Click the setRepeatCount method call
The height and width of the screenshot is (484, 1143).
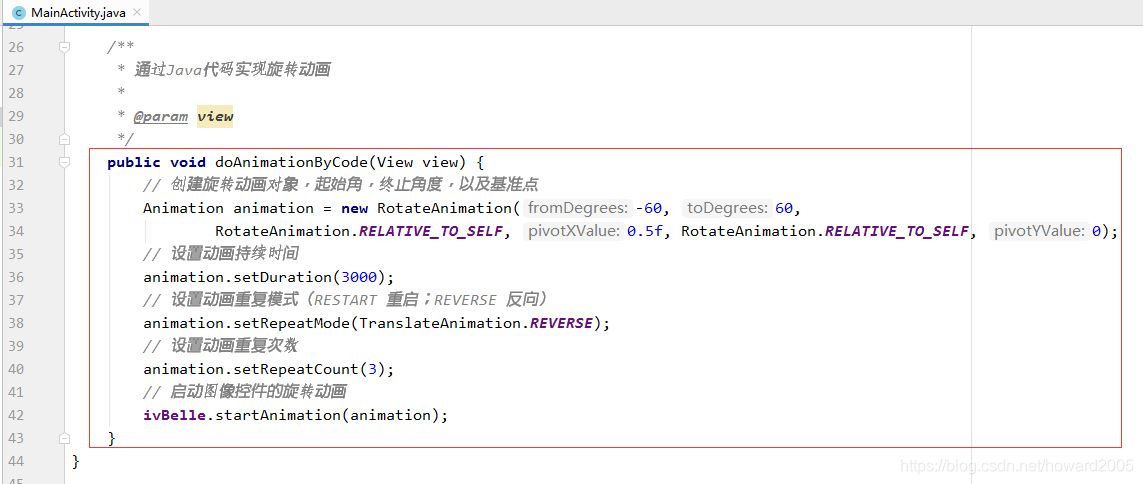[x=296, y=369]
